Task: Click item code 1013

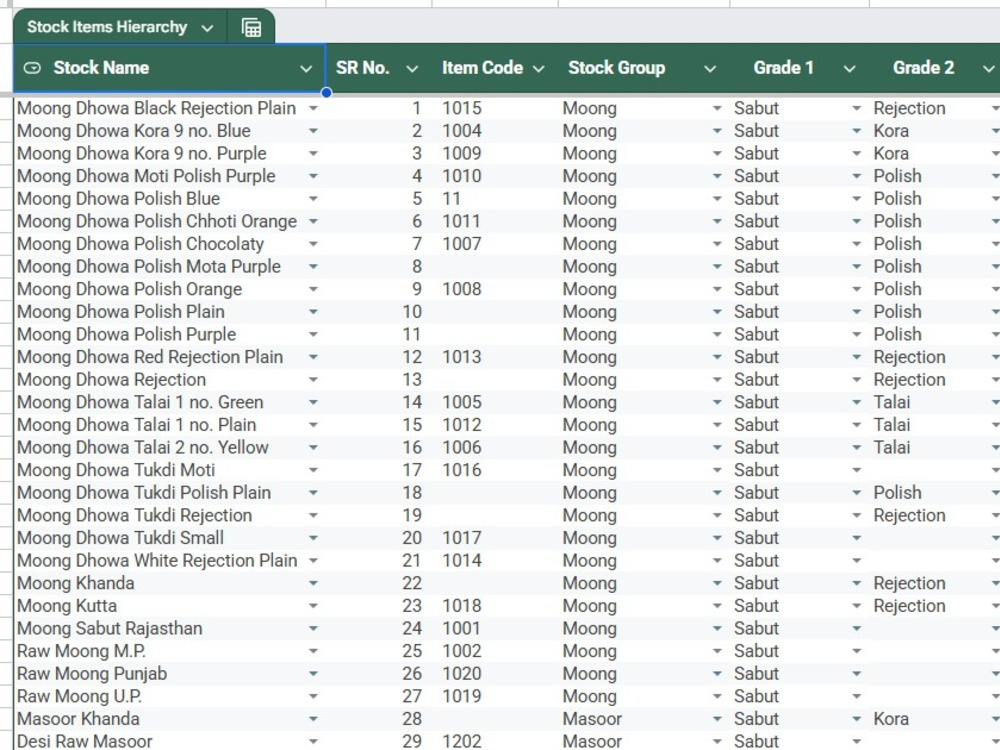Action: pos(462,357)
